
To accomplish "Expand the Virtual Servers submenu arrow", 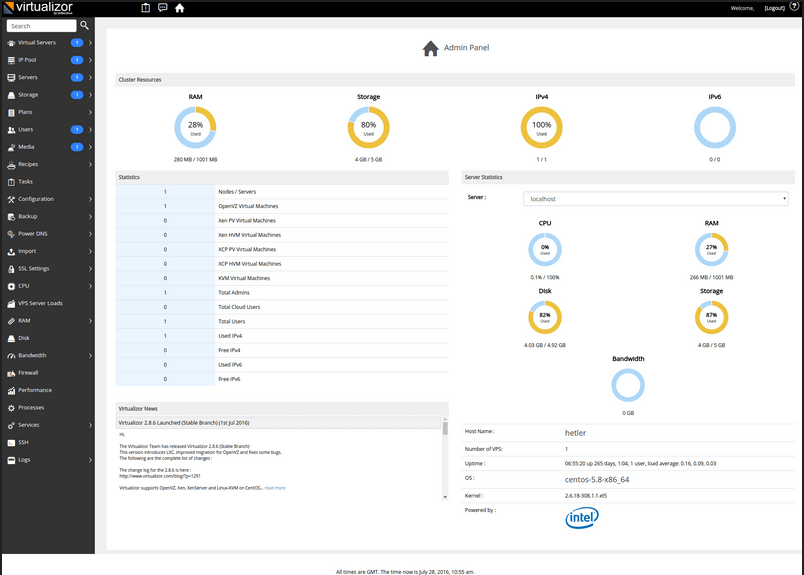I will pos(90,43).
